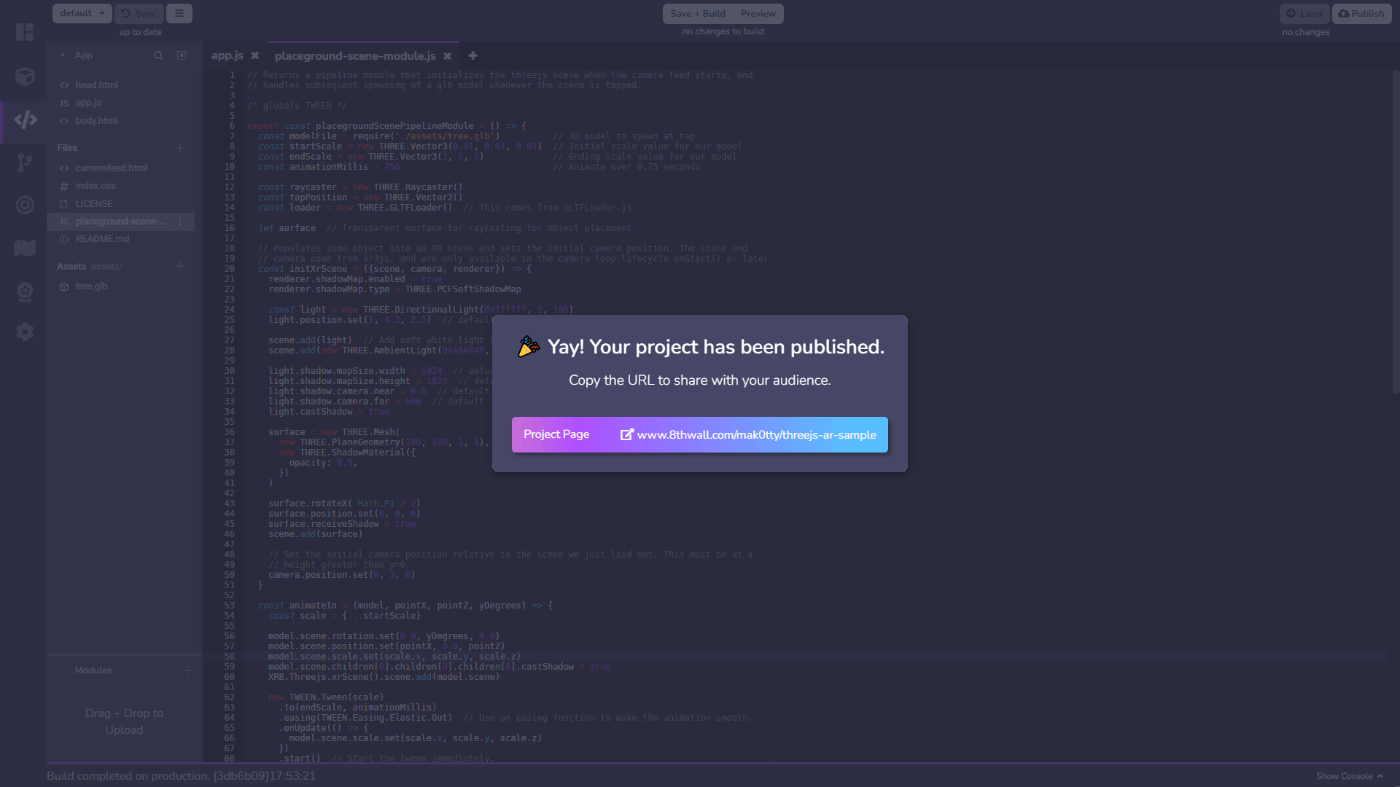The image size is (1400, 787).
Task: Click the Publish button
Action: click(x=1361, y=13)
